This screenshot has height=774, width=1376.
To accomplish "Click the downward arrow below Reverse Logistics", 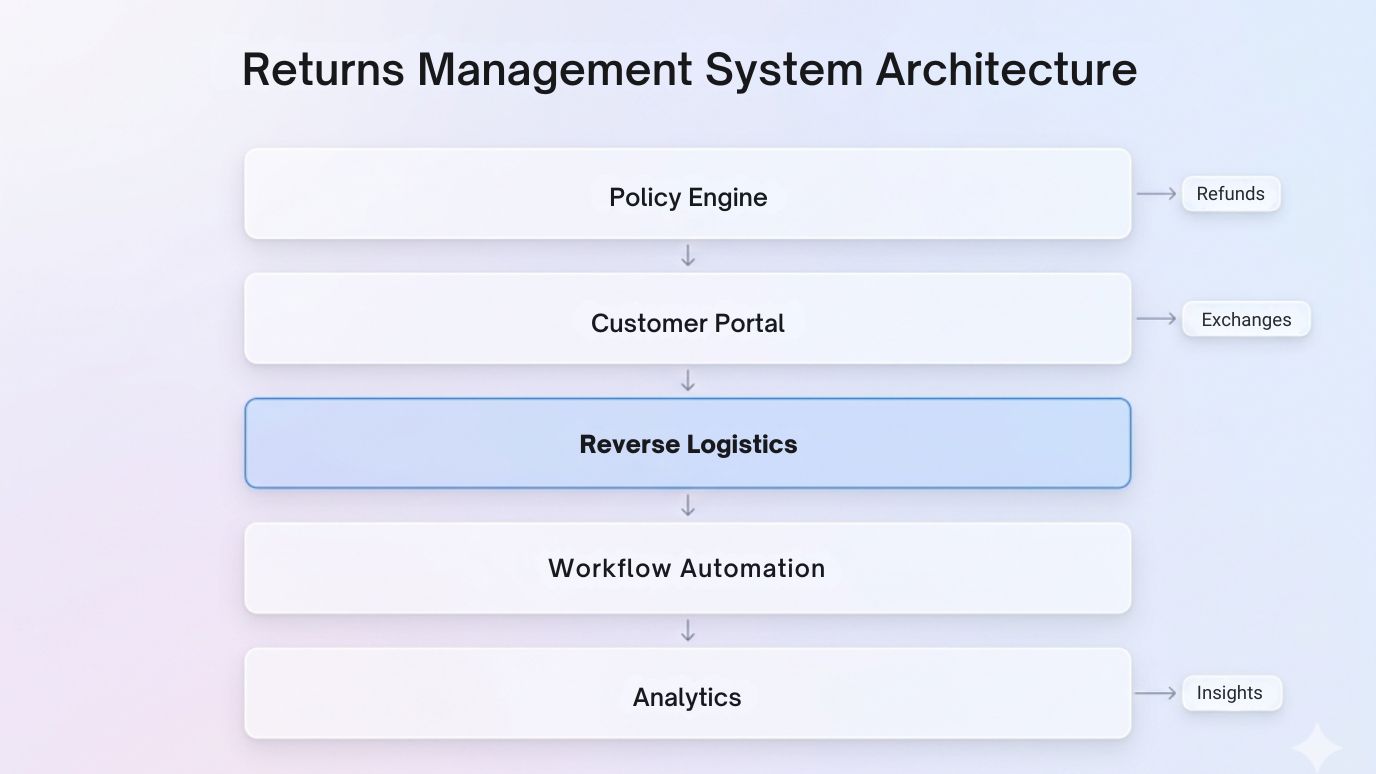I will tap(688, 506).
